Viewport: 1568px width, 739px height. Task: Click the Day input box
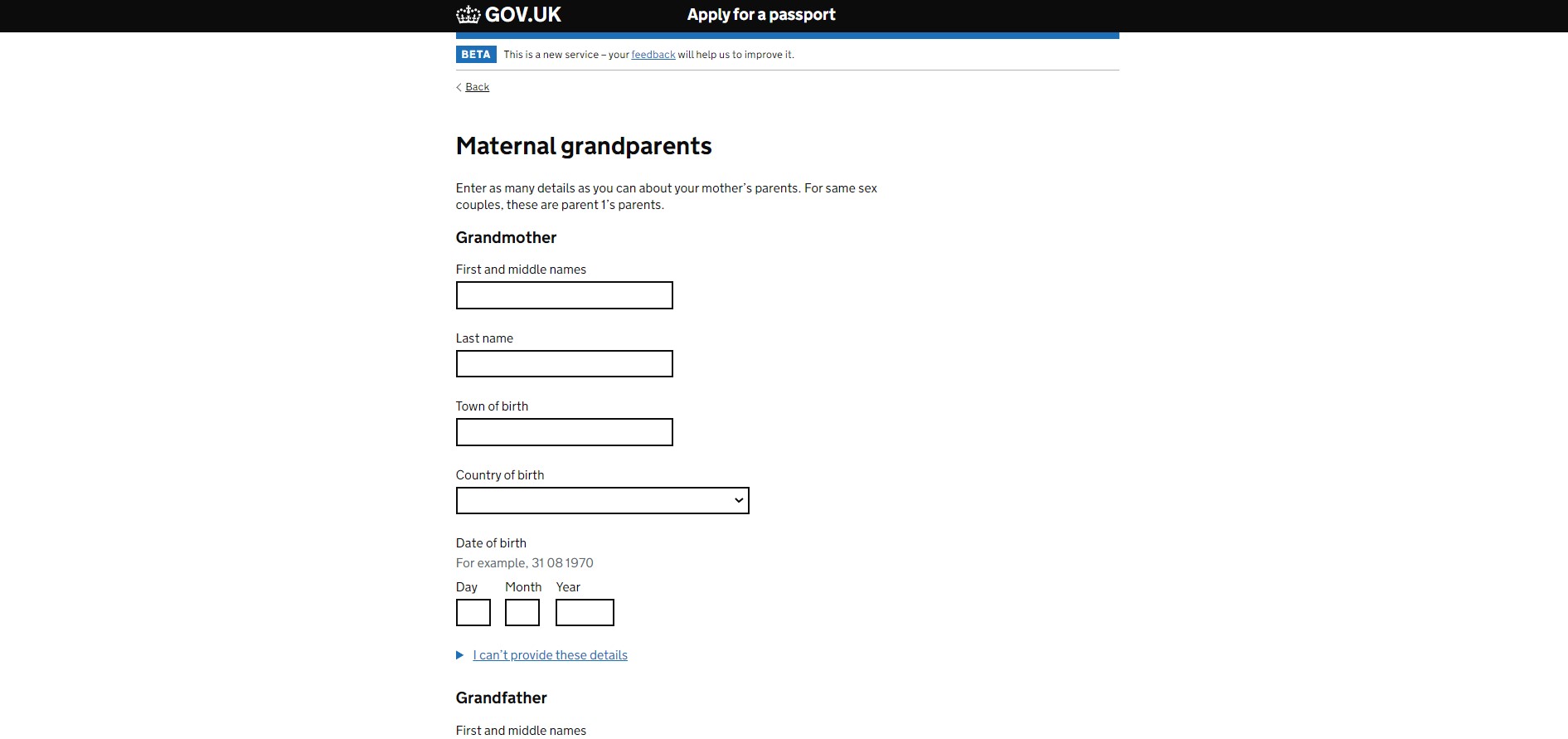[x=473, y=613]
